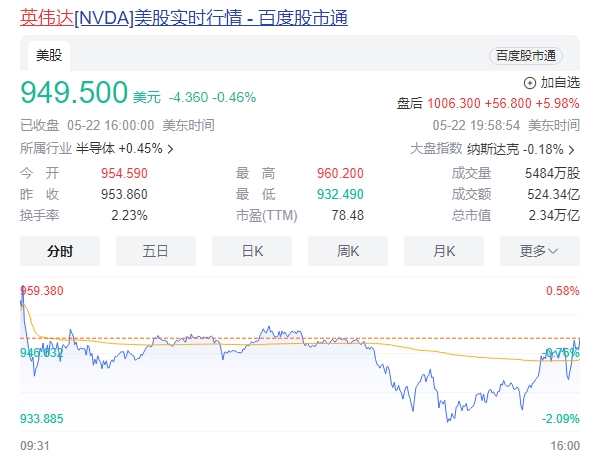Switch to the 周K chart tab
The image size is (602, 458).
[x=348, y=251]
